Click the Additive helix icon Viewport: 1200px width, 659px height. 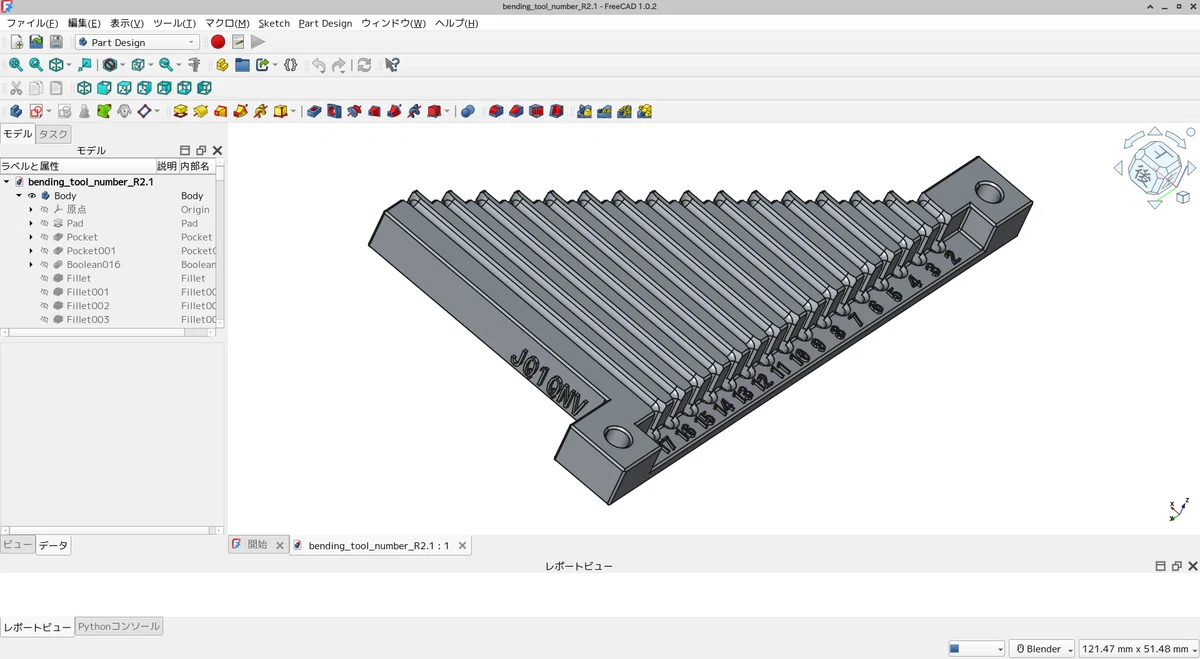click(260, 111)
